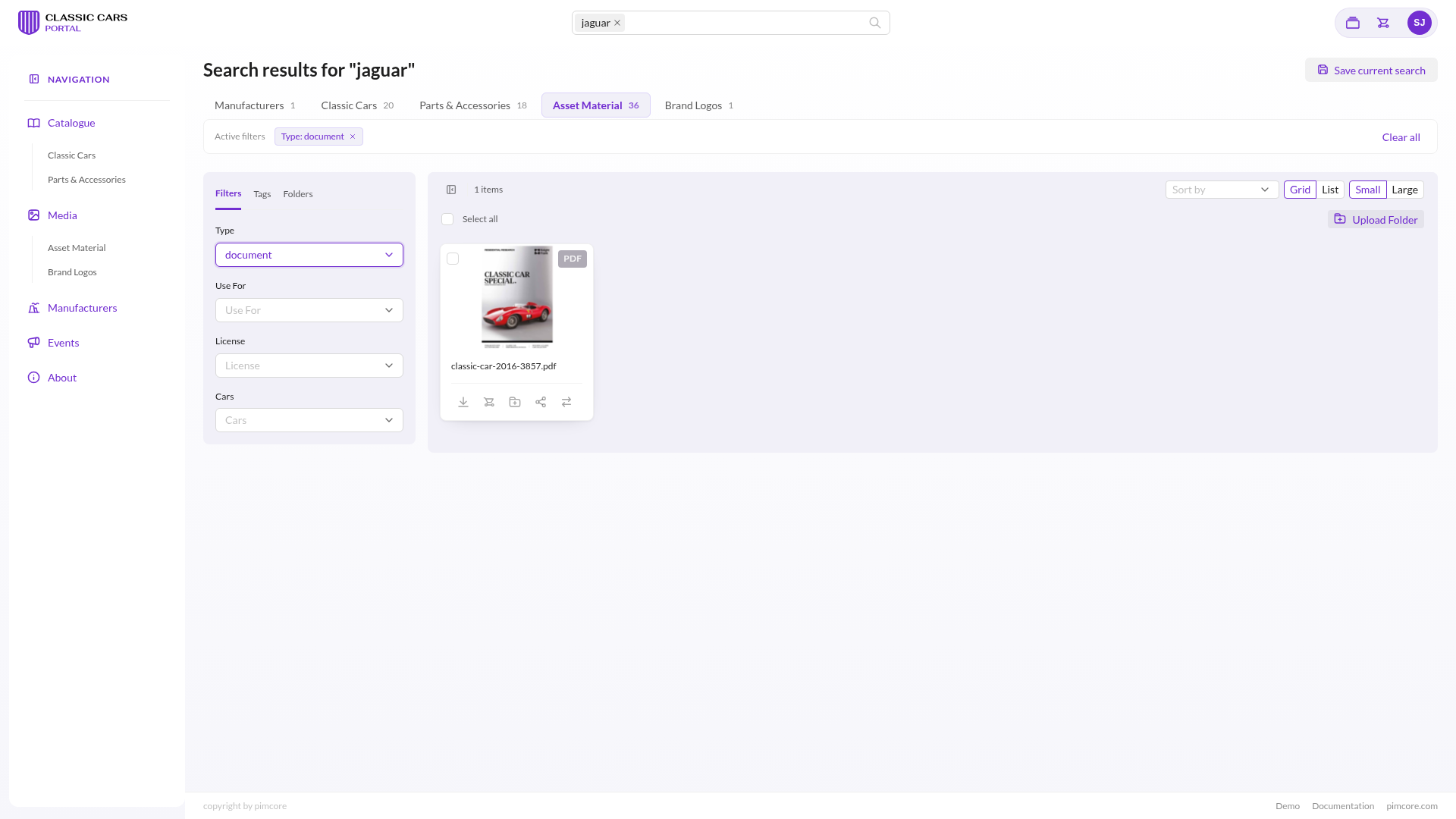Choose Small thumbnail size
The width and height of the screenshot is (1456, 819).
pyautogui.click(x=1368, y=190)
